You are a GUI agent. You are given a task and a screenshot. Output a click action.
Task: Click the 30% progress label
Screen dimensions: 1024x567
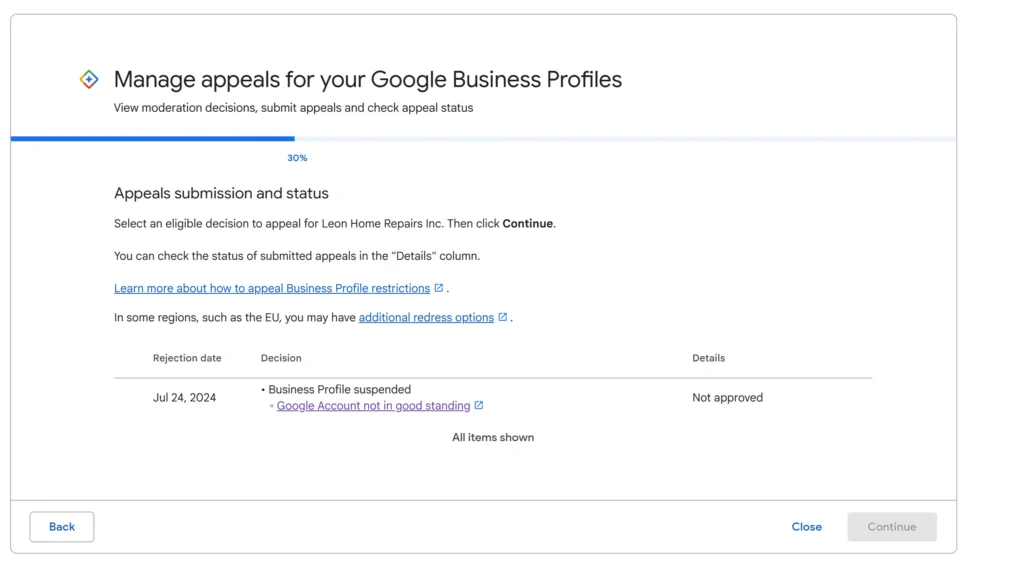click(297, 158)
